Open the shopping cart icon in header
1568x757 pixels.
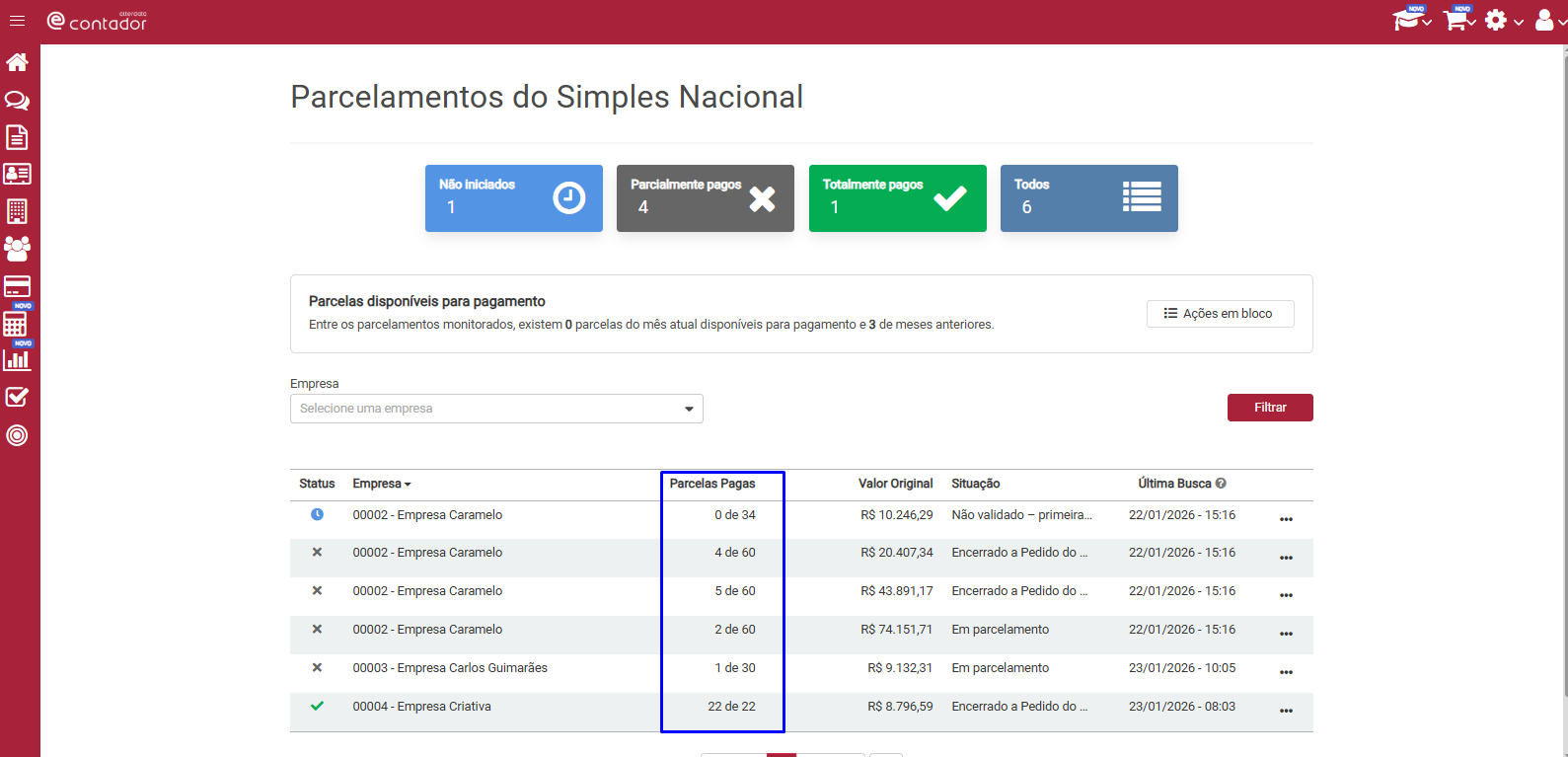click(1458, 20)
